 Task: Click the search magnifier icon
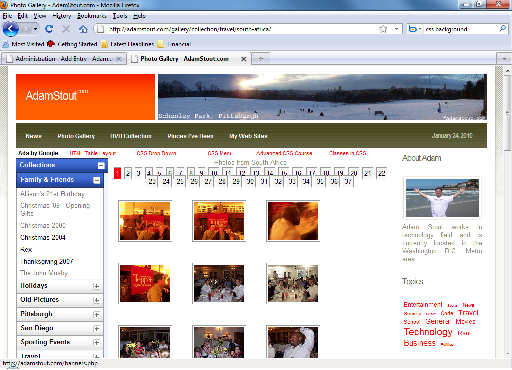tap(502, 29)
